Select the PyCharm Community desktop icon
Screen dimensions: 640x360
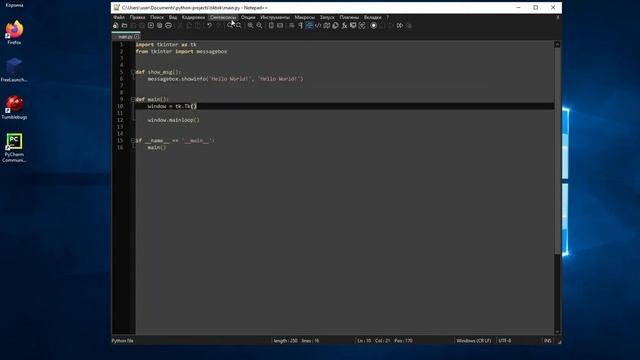coord(14,148)
